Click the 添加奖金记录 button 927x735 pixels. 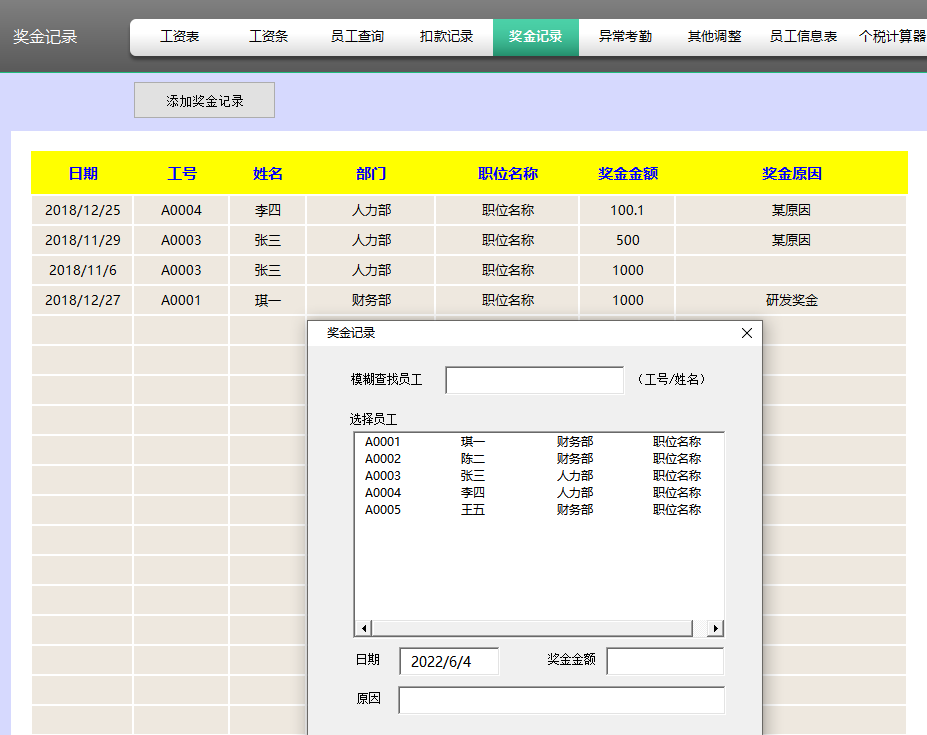point(203,100)
